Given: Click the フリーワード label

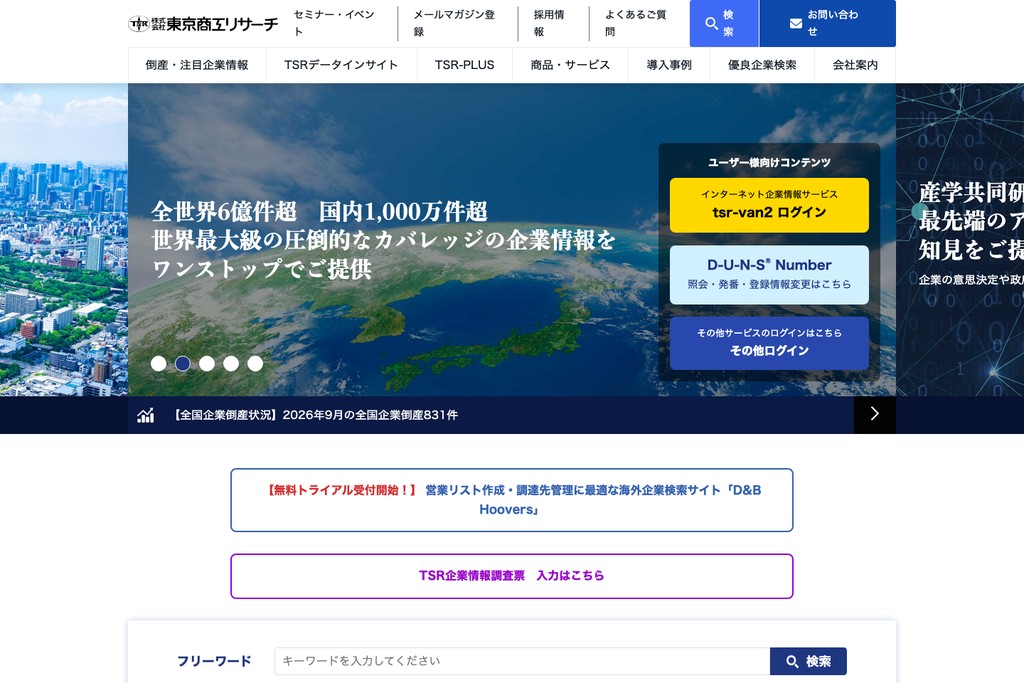Looking at the screenshot, I should pos(214,661).
